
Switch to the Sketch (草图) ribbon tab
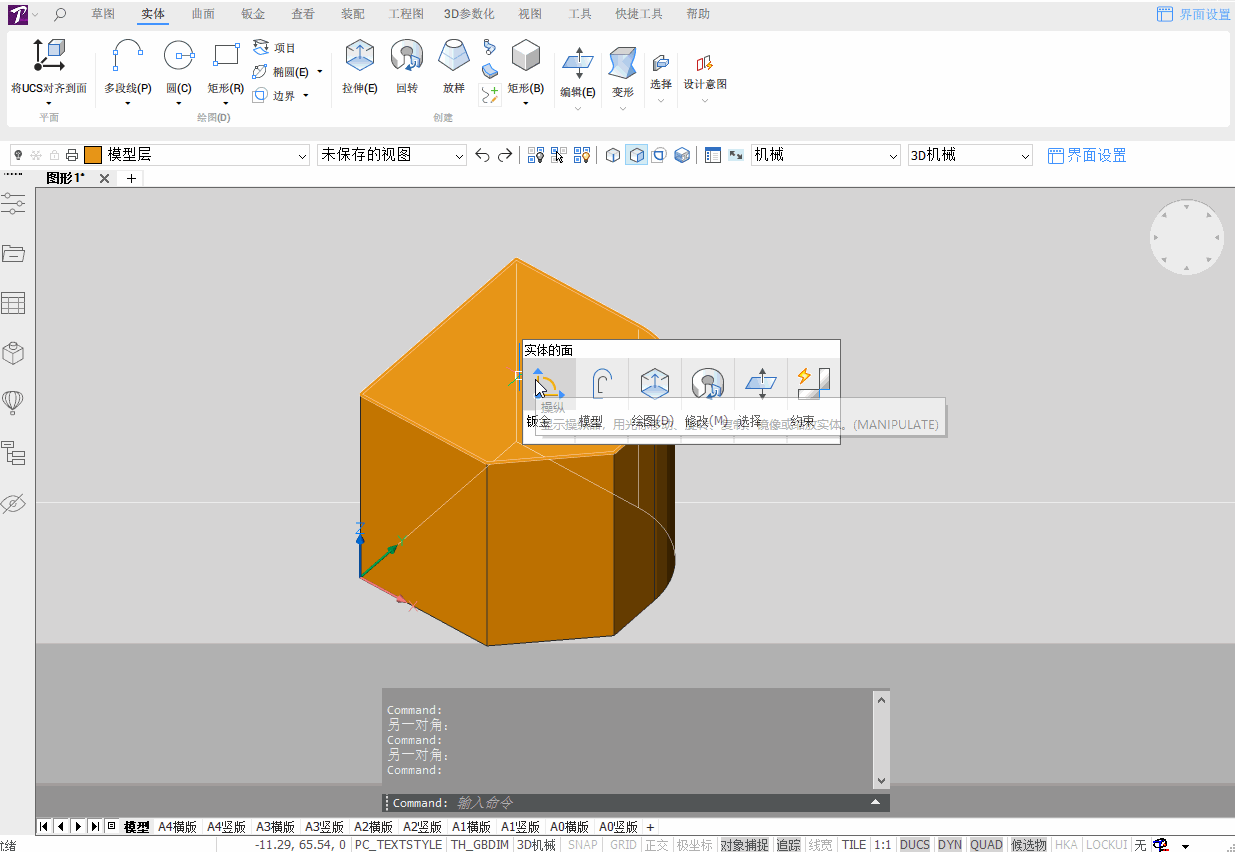103,14
